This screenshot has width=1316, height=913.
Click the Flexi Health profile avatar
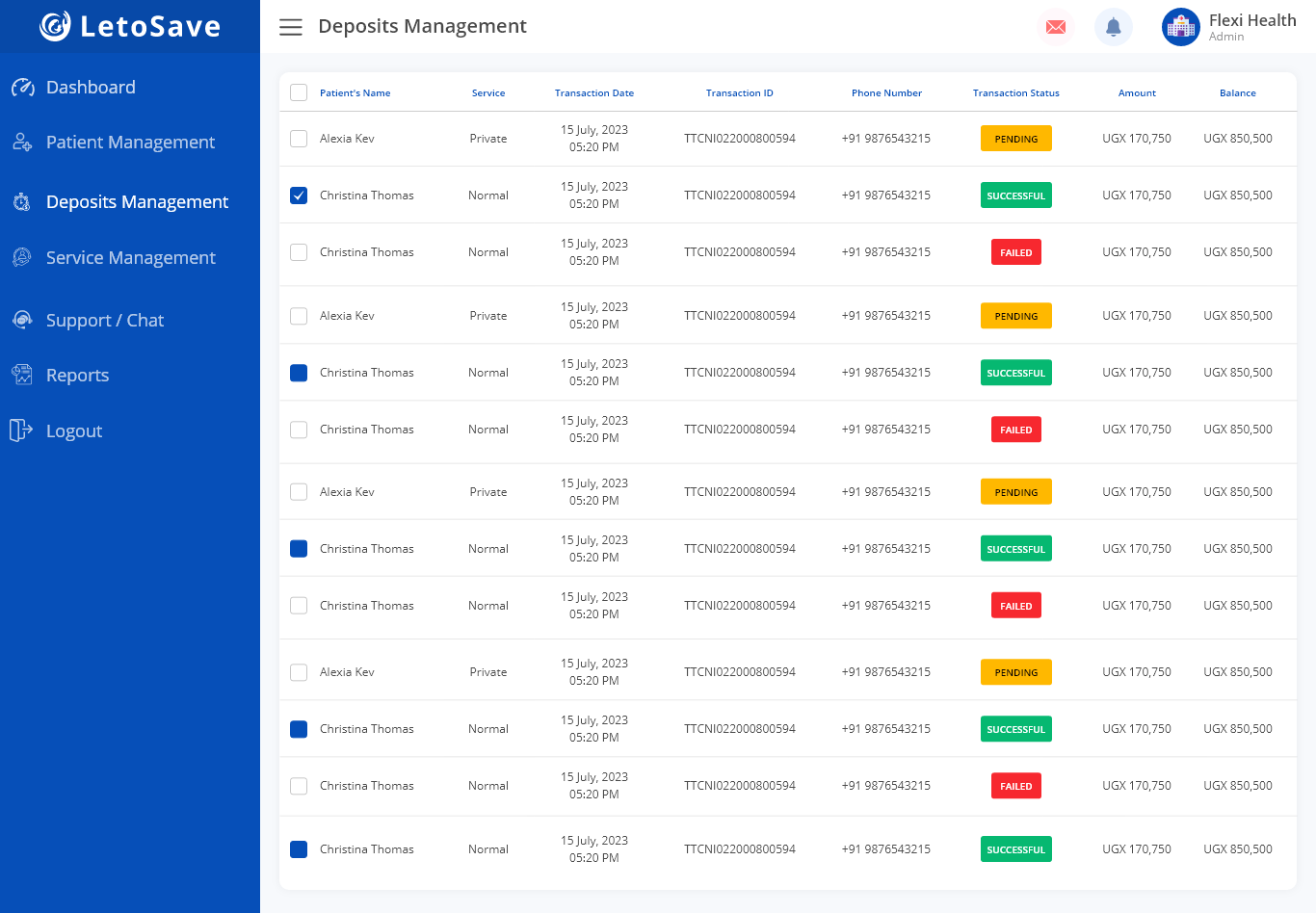click(1180, 27)
